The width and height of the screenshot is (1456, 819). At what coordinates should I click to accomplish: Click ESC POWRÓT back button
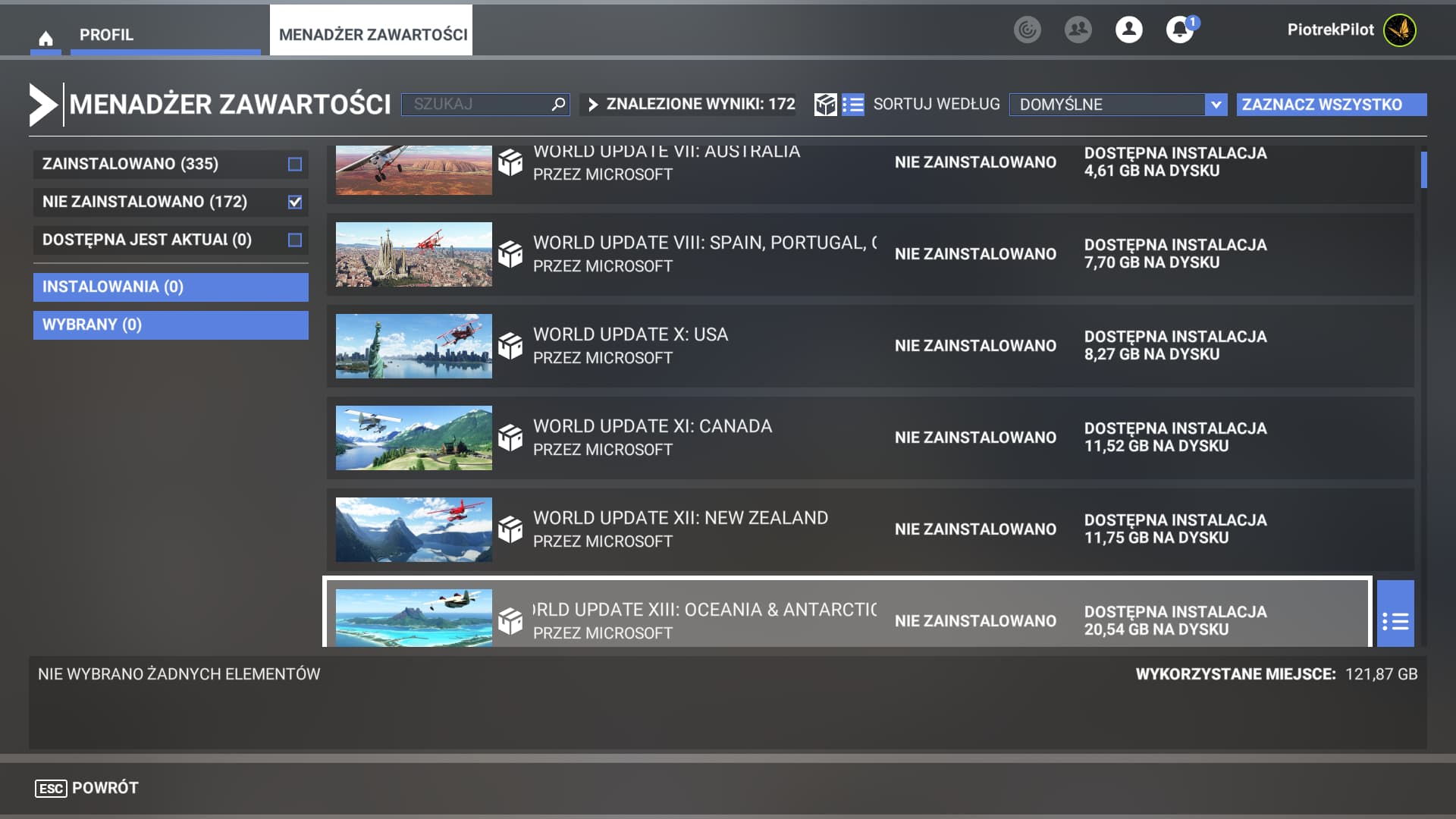click(87, 788)
